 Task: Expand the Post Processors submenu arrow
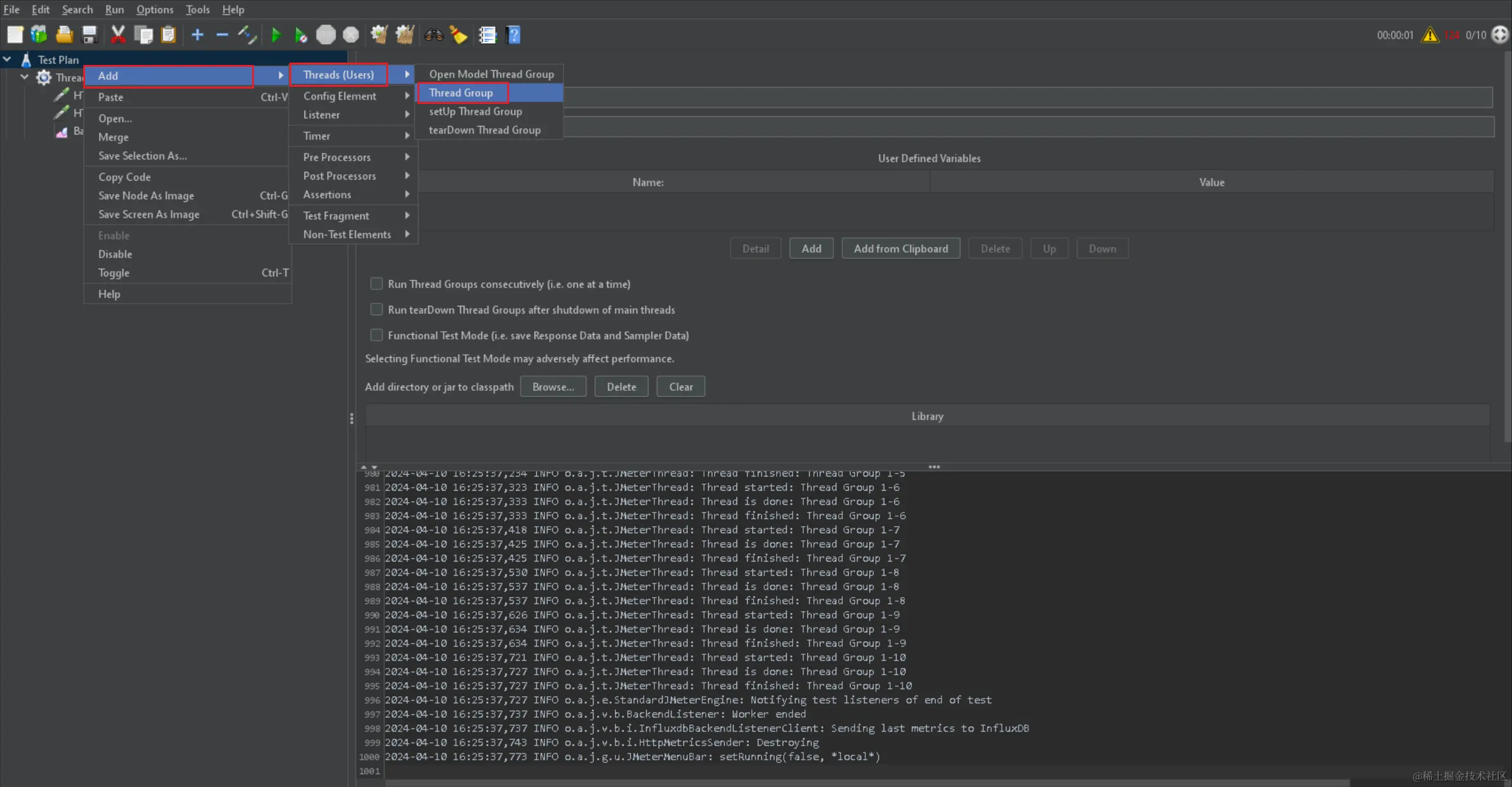(x=407, y=176)
